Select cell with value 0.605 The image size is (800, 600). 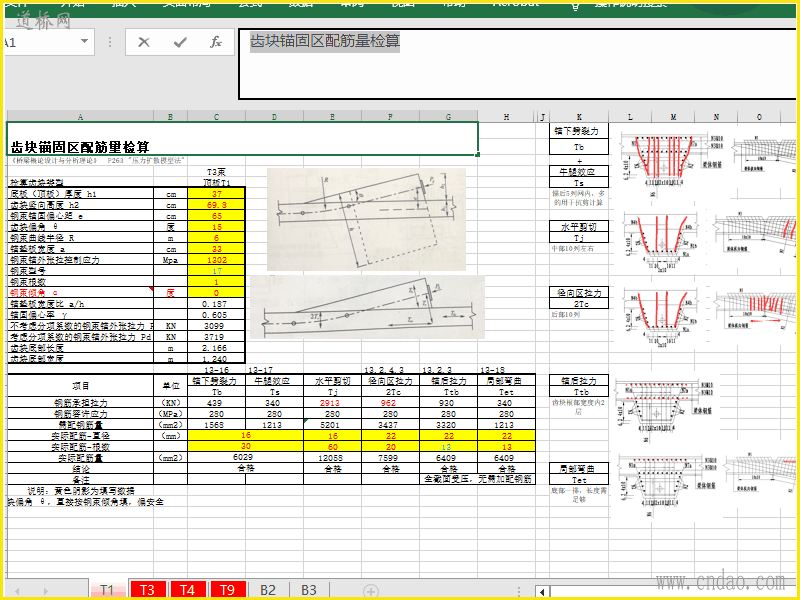[216, 315]
